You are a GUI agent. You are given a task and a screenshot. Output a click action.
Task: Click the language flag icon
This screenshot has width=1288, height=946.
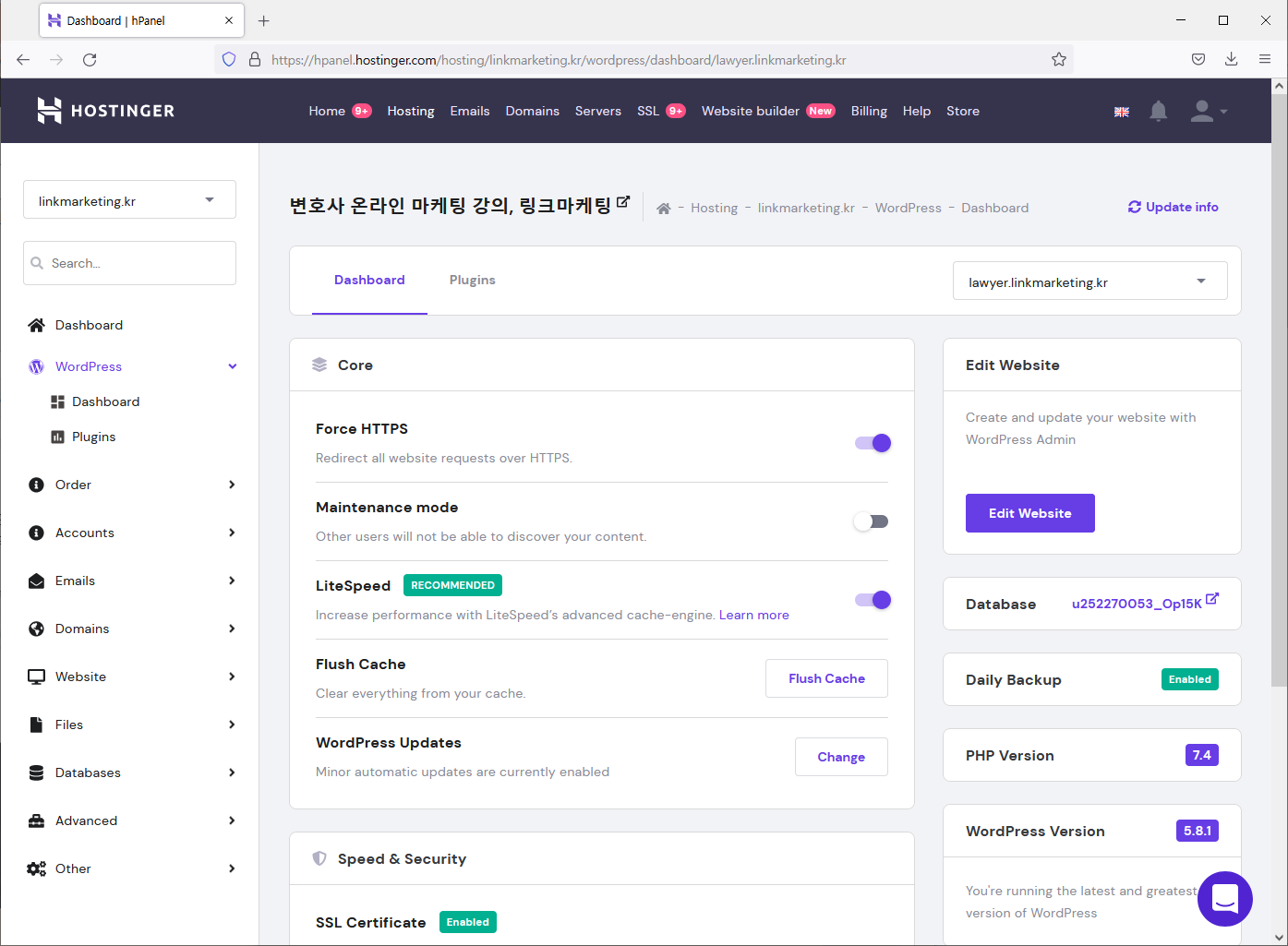[x=1122, y=112]
